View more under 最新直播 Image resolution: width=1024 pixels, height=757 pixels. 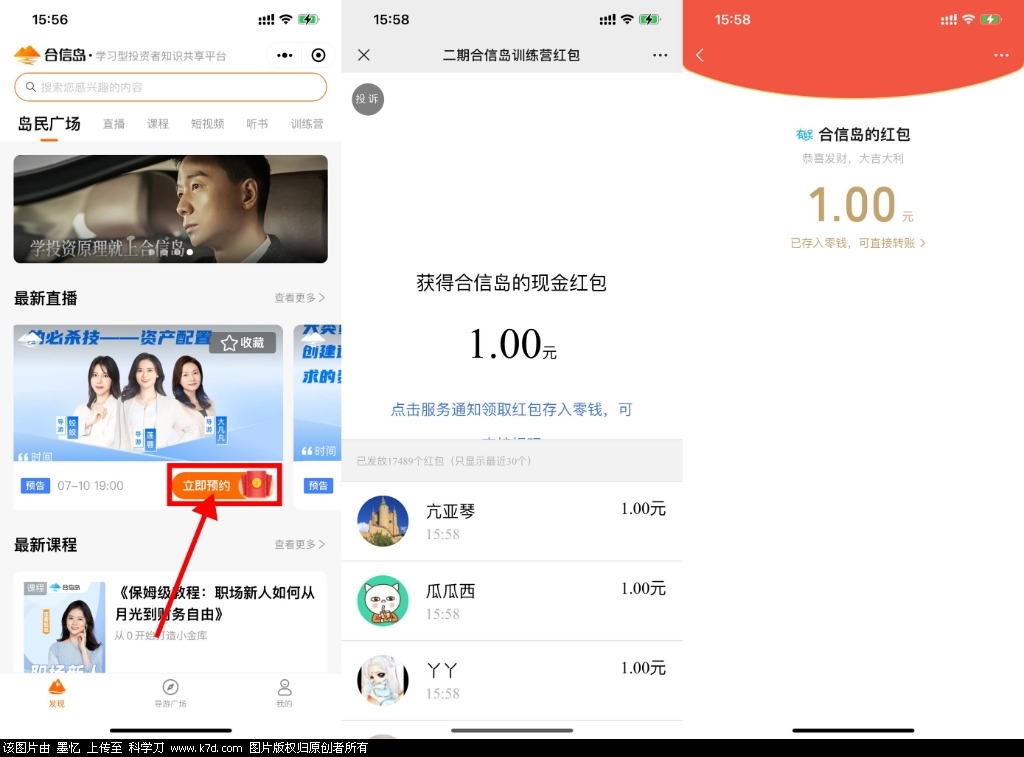(x=299, y=298)
